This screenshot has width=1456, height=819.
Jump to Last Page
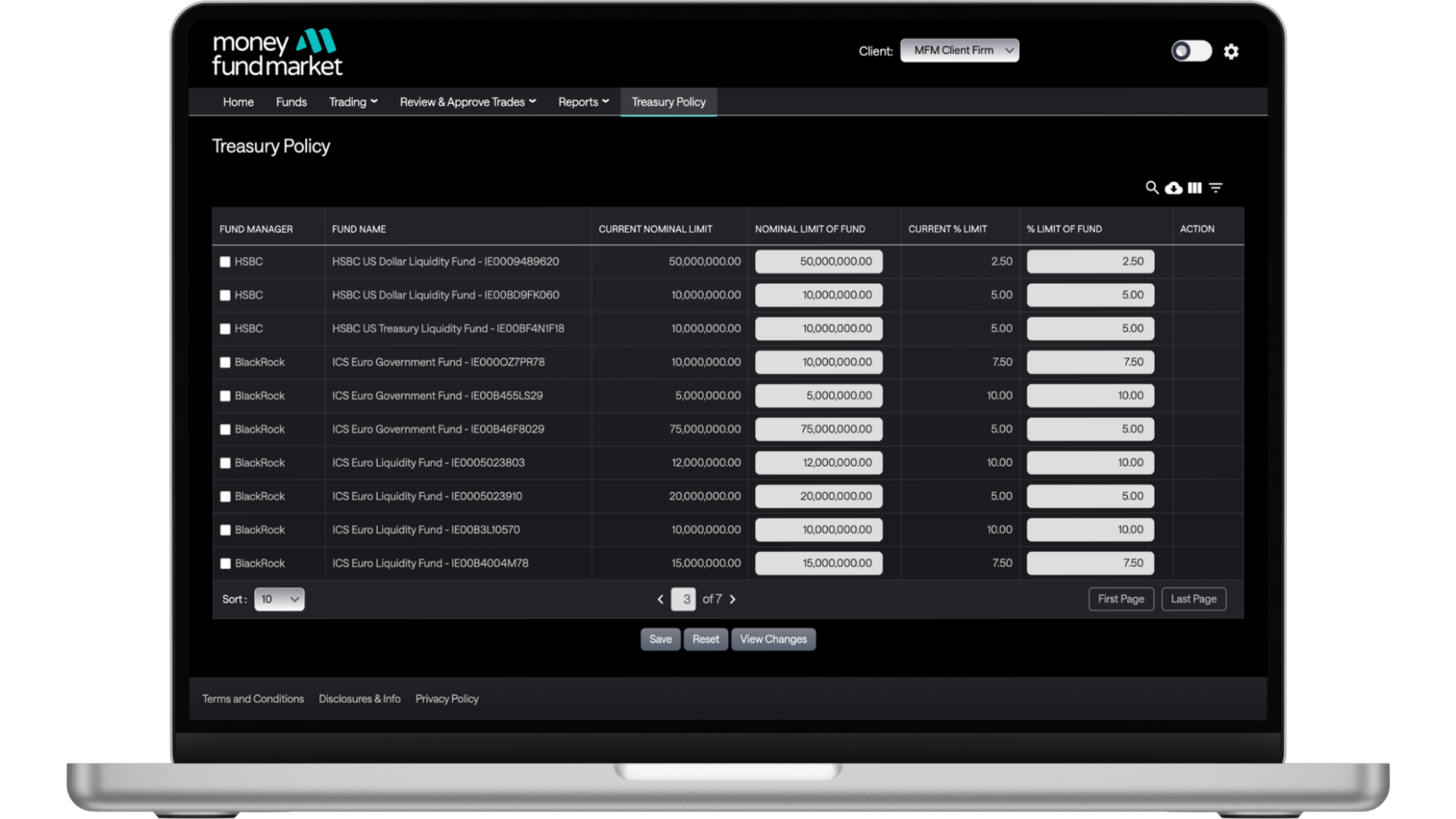pos(1193,599)
